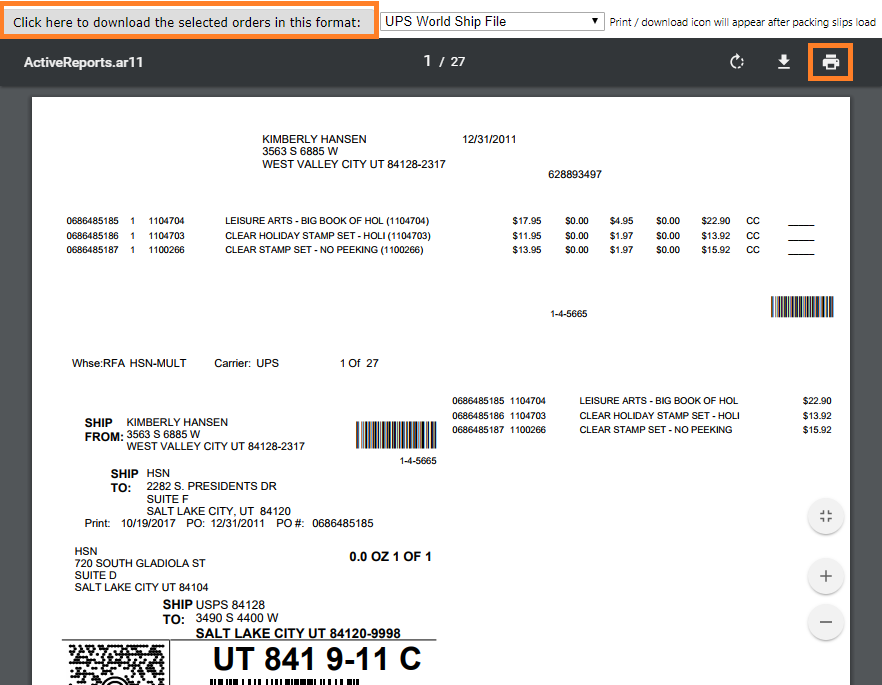Click SALT LAKE CITY UT 84120-9998 line

tap(298, 633)
